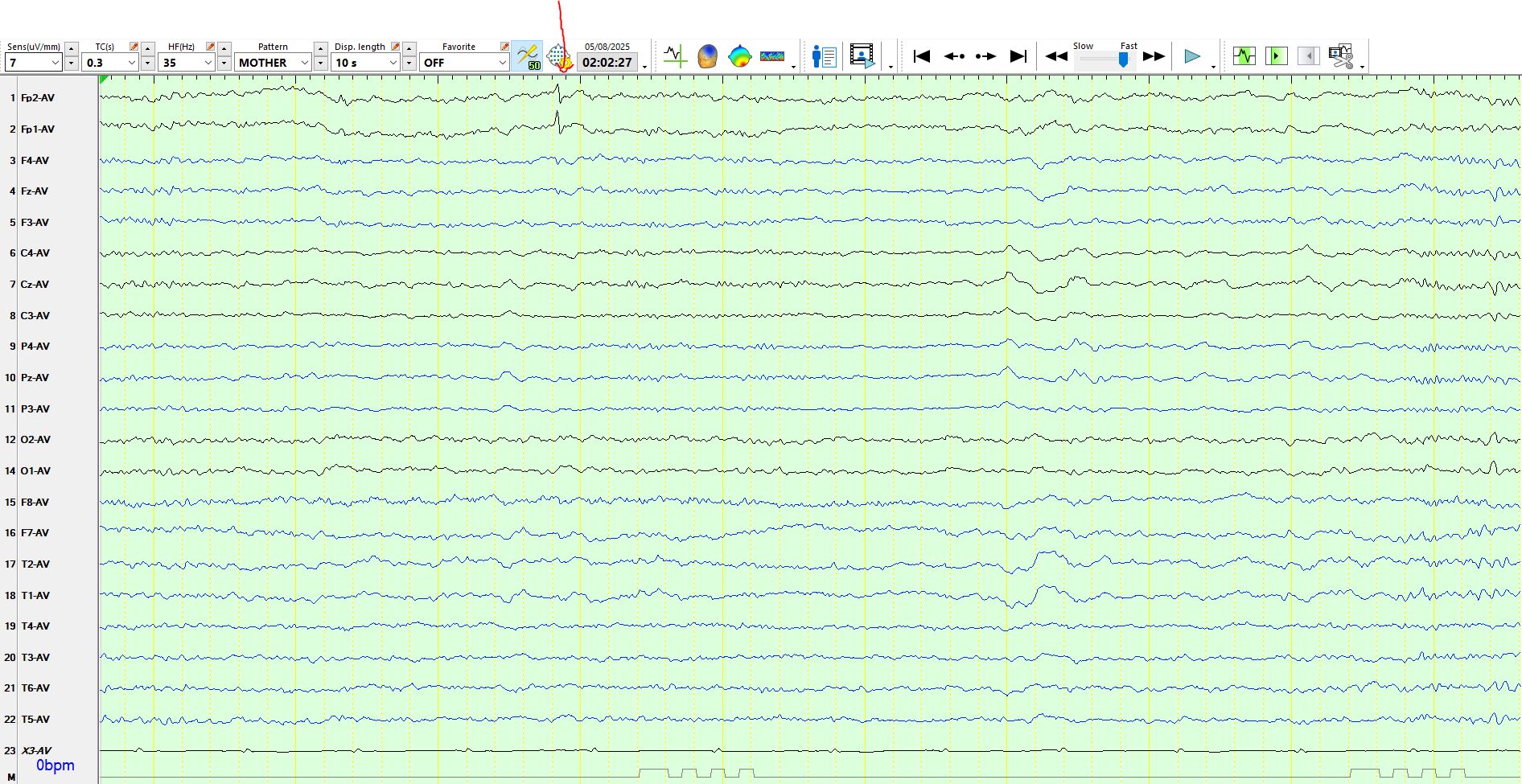Screen dimensions: 1522x784
Task: Select channel label Fp2-AV
Action: pyautogui.click(x=38, y=98)
